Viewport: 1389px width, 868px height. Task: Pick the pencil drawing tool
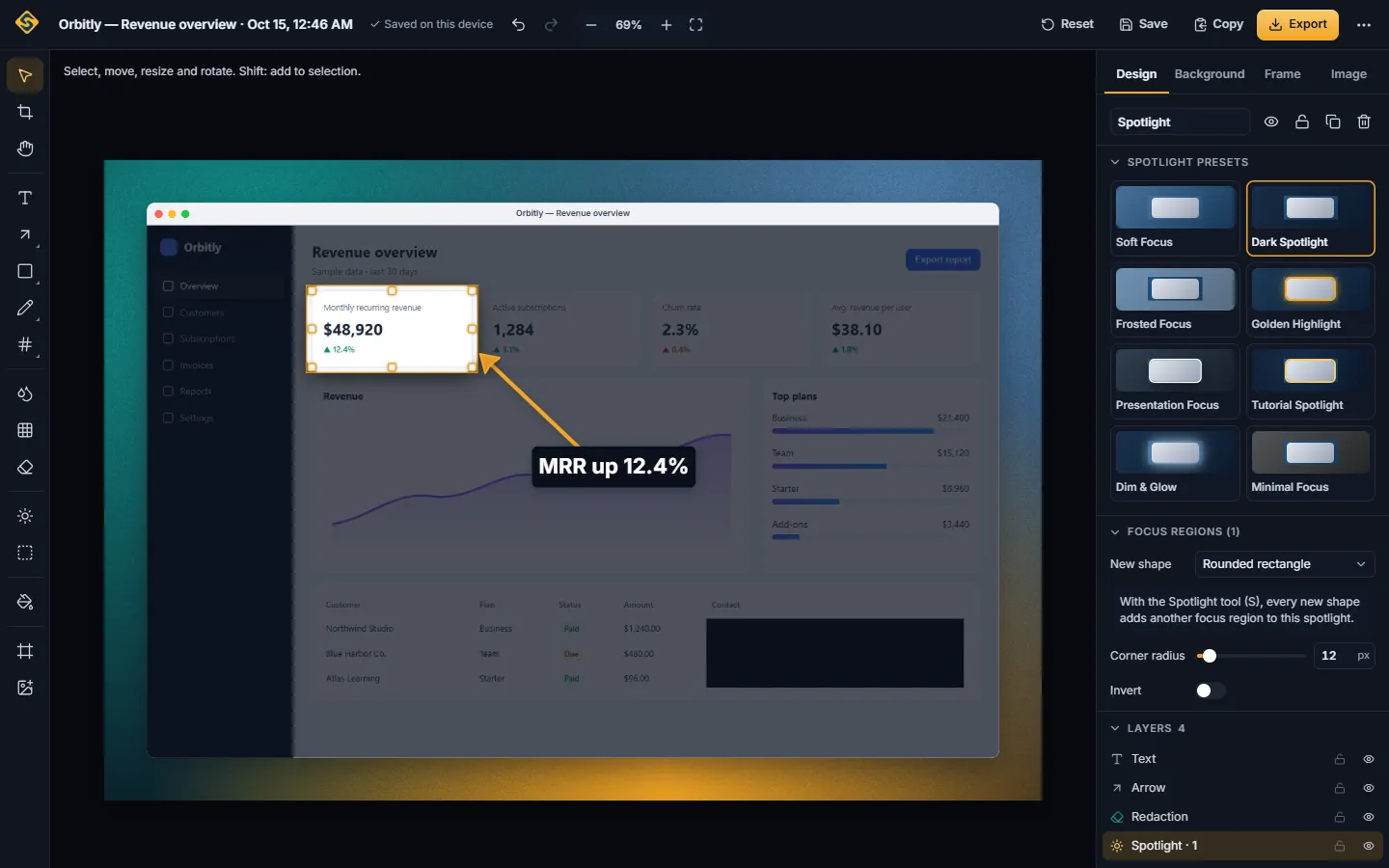(x=25, y=308)
